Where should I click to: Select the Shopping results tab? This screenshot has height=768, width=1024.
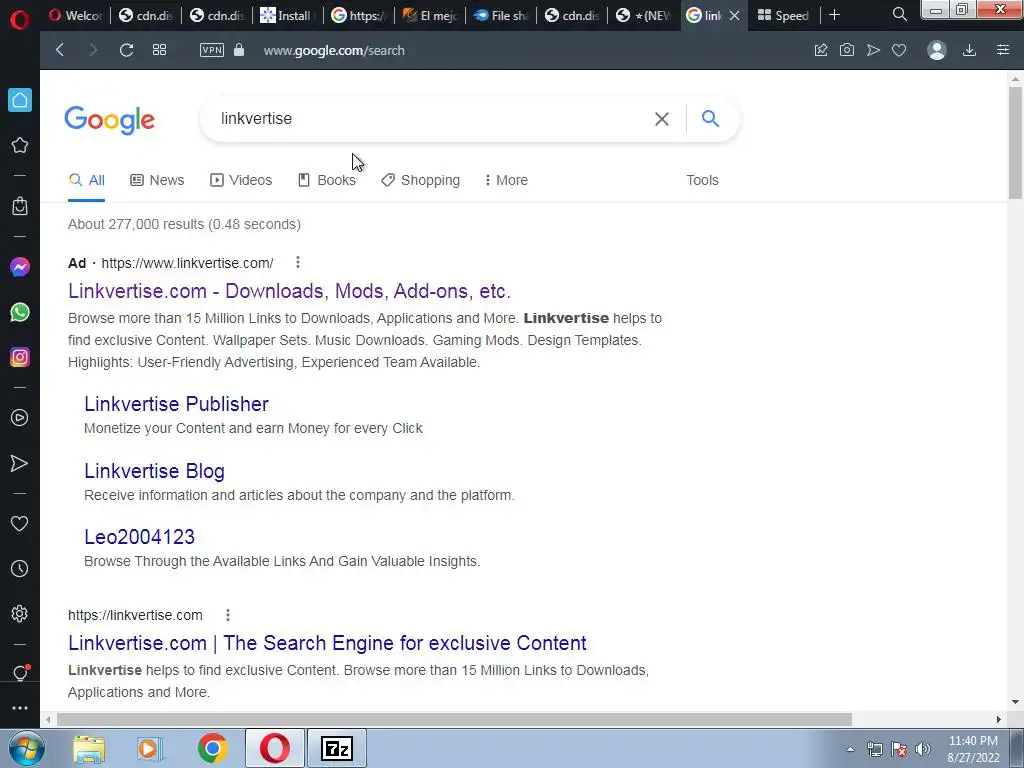tap(421, 180)
